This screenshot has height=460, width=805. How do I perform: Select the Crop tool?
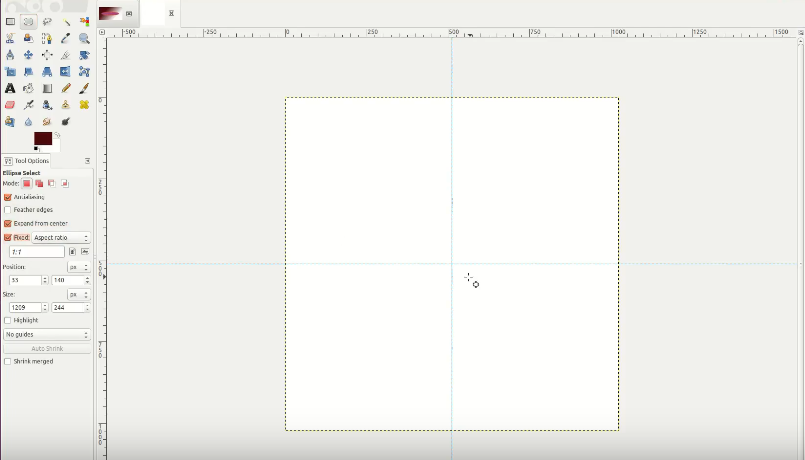coord(66,55)
